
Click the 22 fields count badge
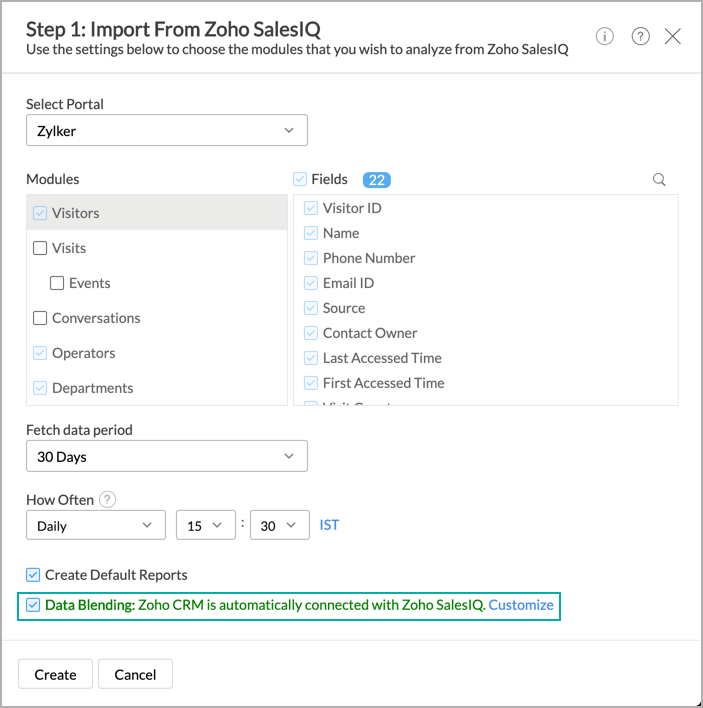pos(377,180)
